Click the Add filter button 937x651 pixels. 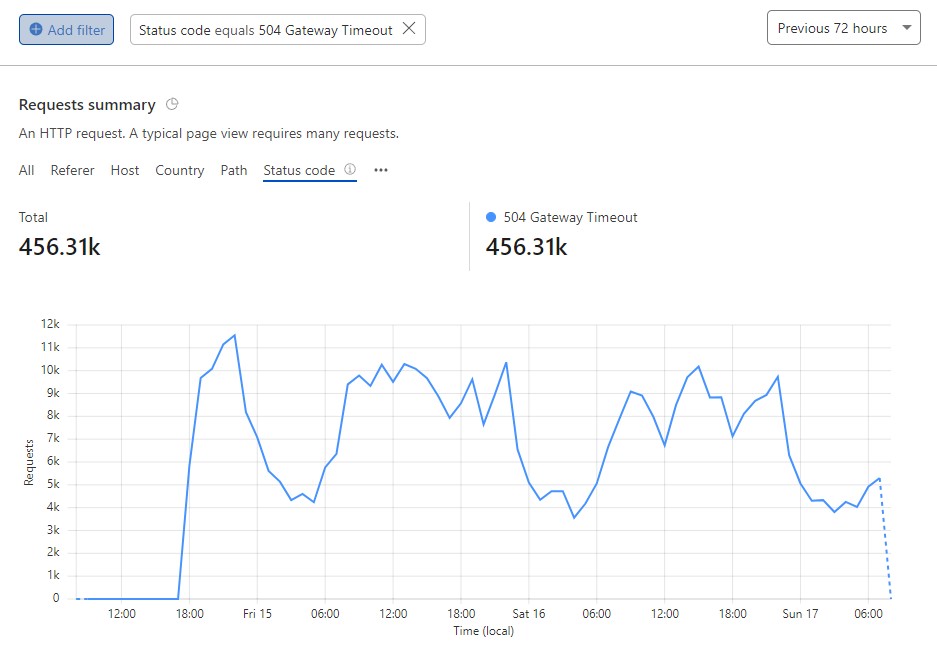(x=66, y=30)
